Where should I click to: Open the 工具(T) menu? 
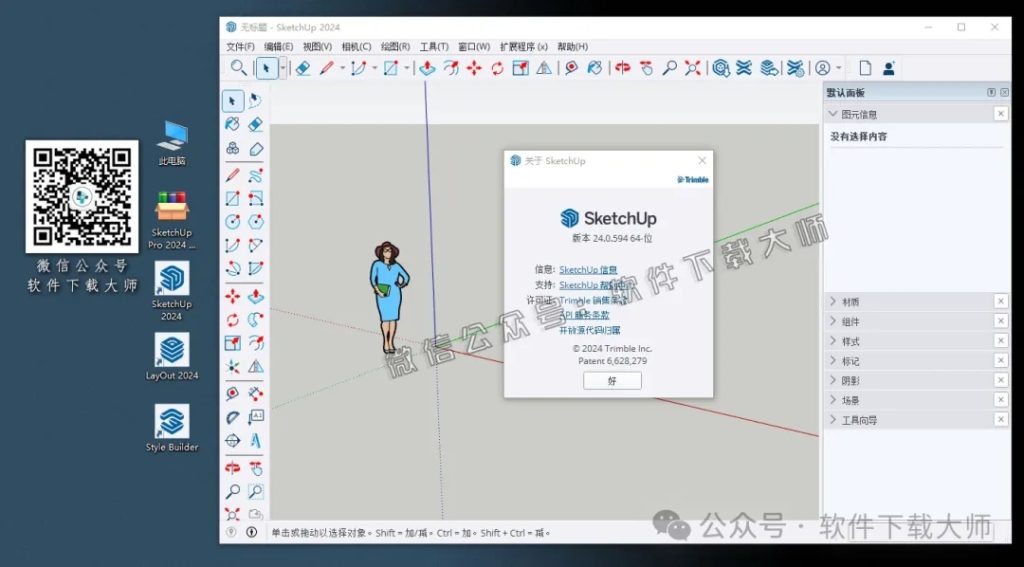tap(434, 47)
